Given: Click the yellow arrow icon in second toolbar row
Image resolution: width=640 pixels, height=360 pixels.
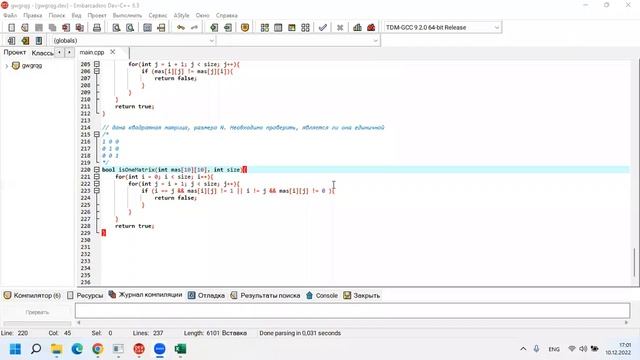Looking at the screenshot, I should click(x=25, y=40).
